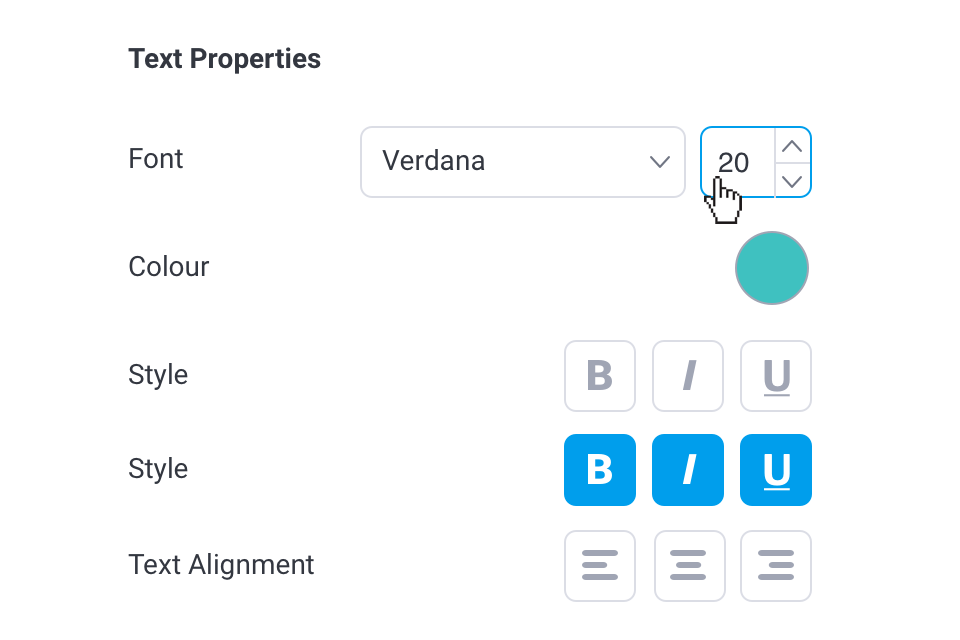Image resolution: width=960 pixels, height=640 pixels.
Task: Enable italic using the unselected grey I button
Action: click(x=688, y=376)
